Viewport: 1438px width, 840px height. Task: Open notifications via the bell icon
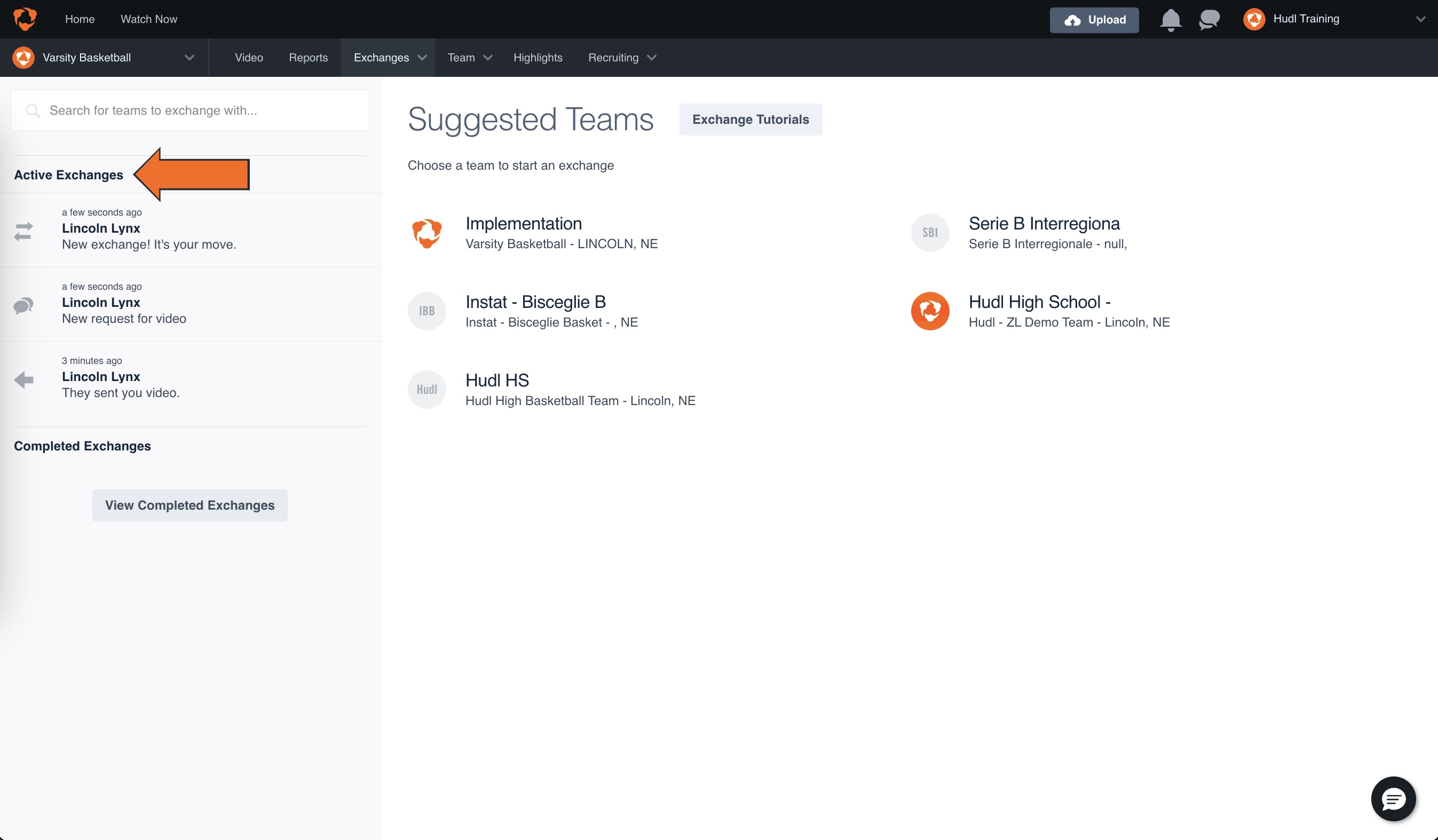click(x=1171, y=19)
